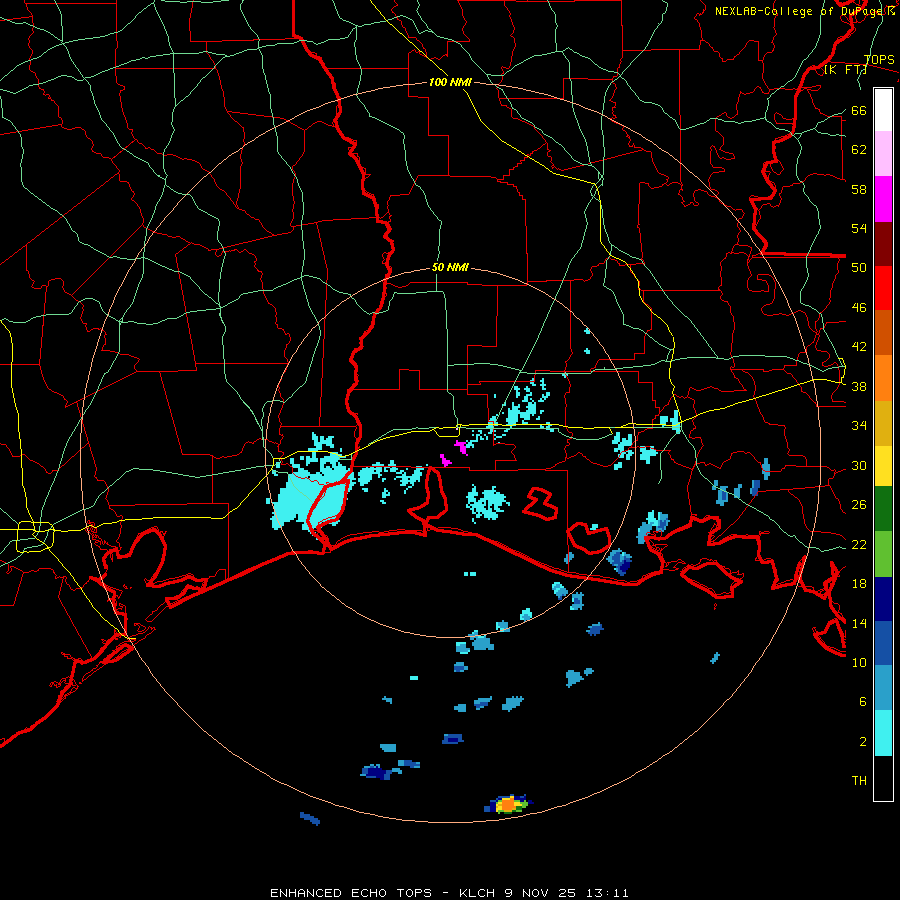Select the dark orange legend swatch

pyautogui.click(x=883, y=333)
